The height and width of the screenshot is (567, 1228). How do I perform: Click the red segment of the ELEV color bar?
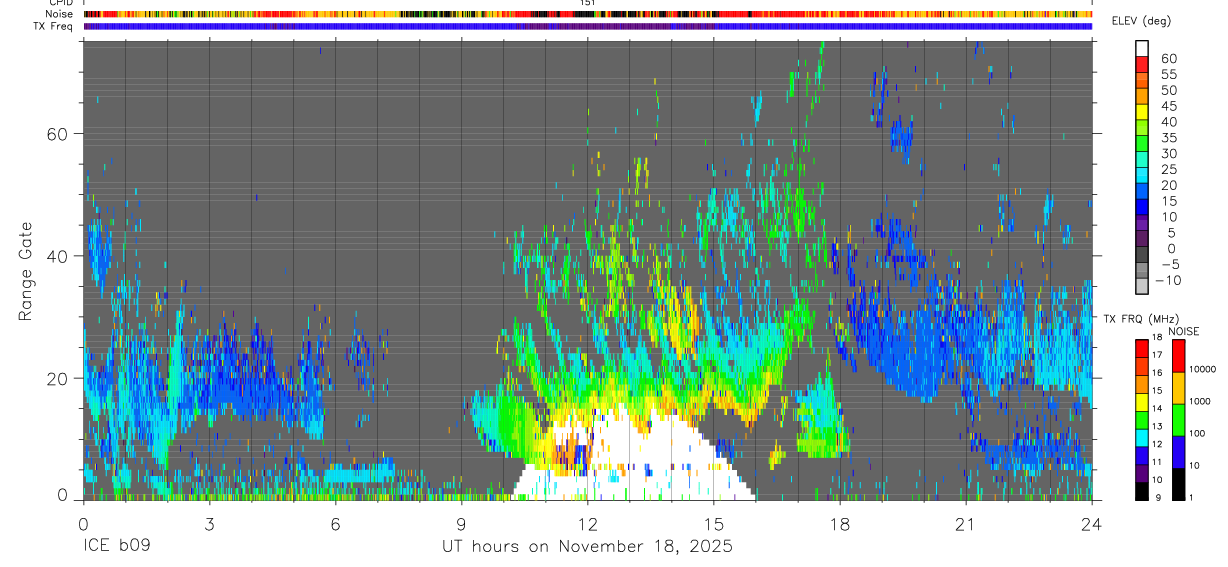tap(1142, 65)
